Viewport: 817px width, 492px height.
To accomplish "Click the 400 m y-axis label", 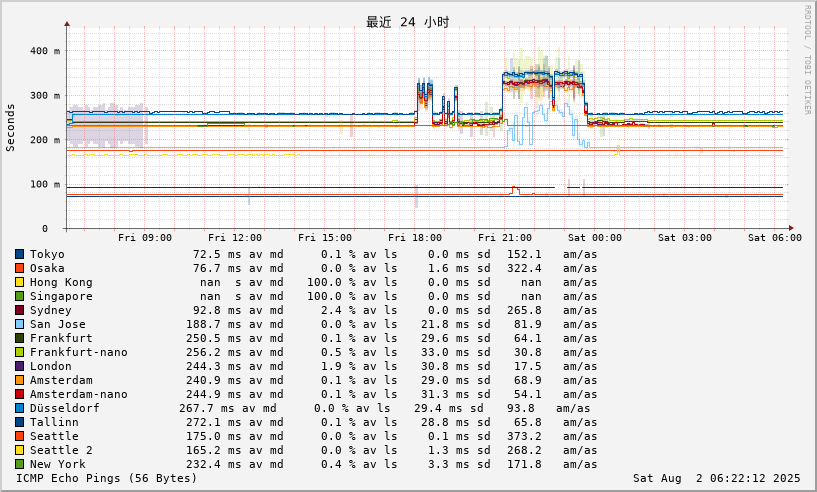I will pyautogui.click(x=45, y=51).
